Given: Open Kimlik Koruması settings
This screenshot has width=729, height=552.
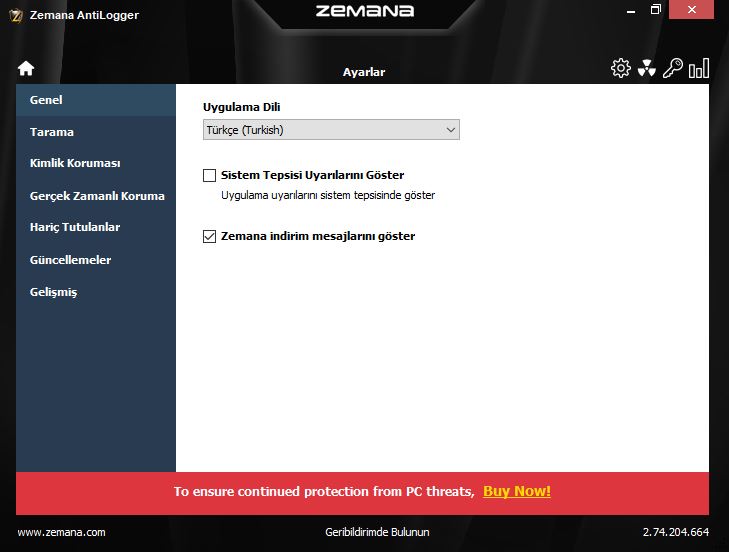Looking at the screenshot, I should 96,163.
